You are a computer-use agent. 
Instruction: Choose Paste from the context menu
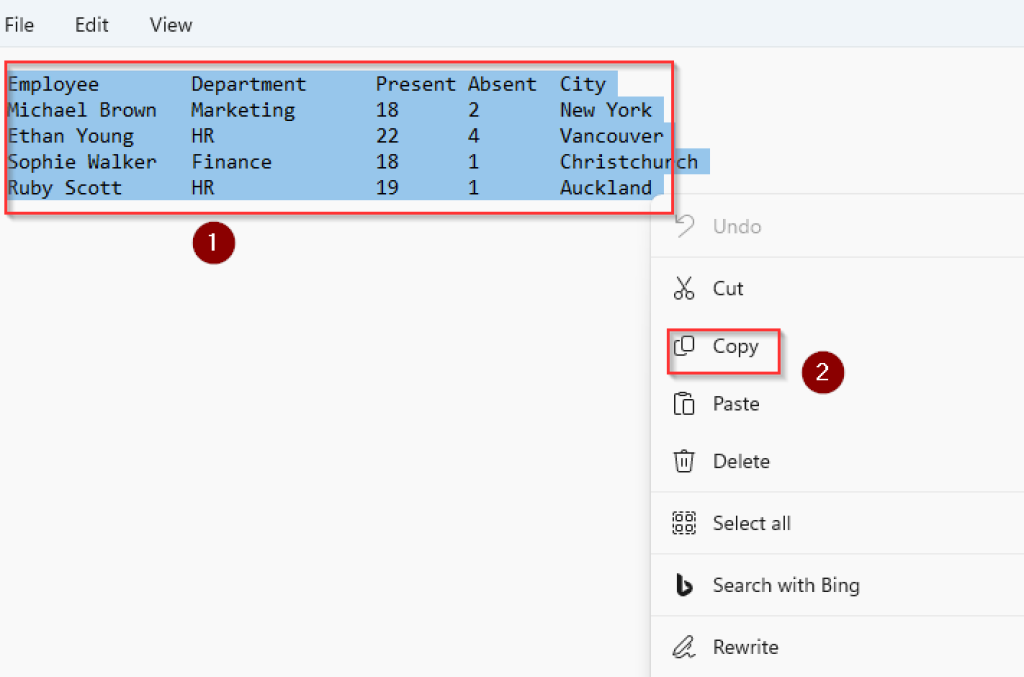[x=740, y=403]
